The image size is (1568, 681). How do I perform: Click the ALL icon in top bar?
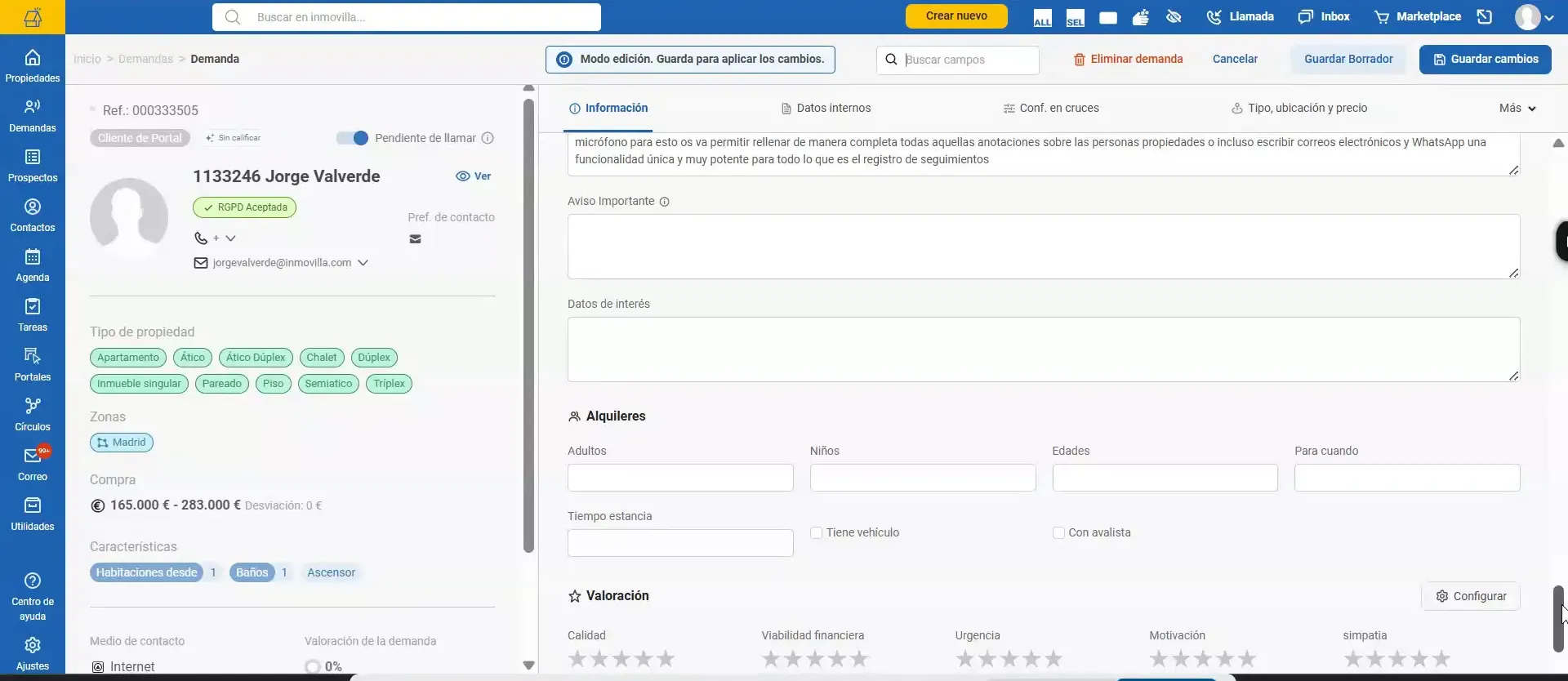tap(1042, 18)
